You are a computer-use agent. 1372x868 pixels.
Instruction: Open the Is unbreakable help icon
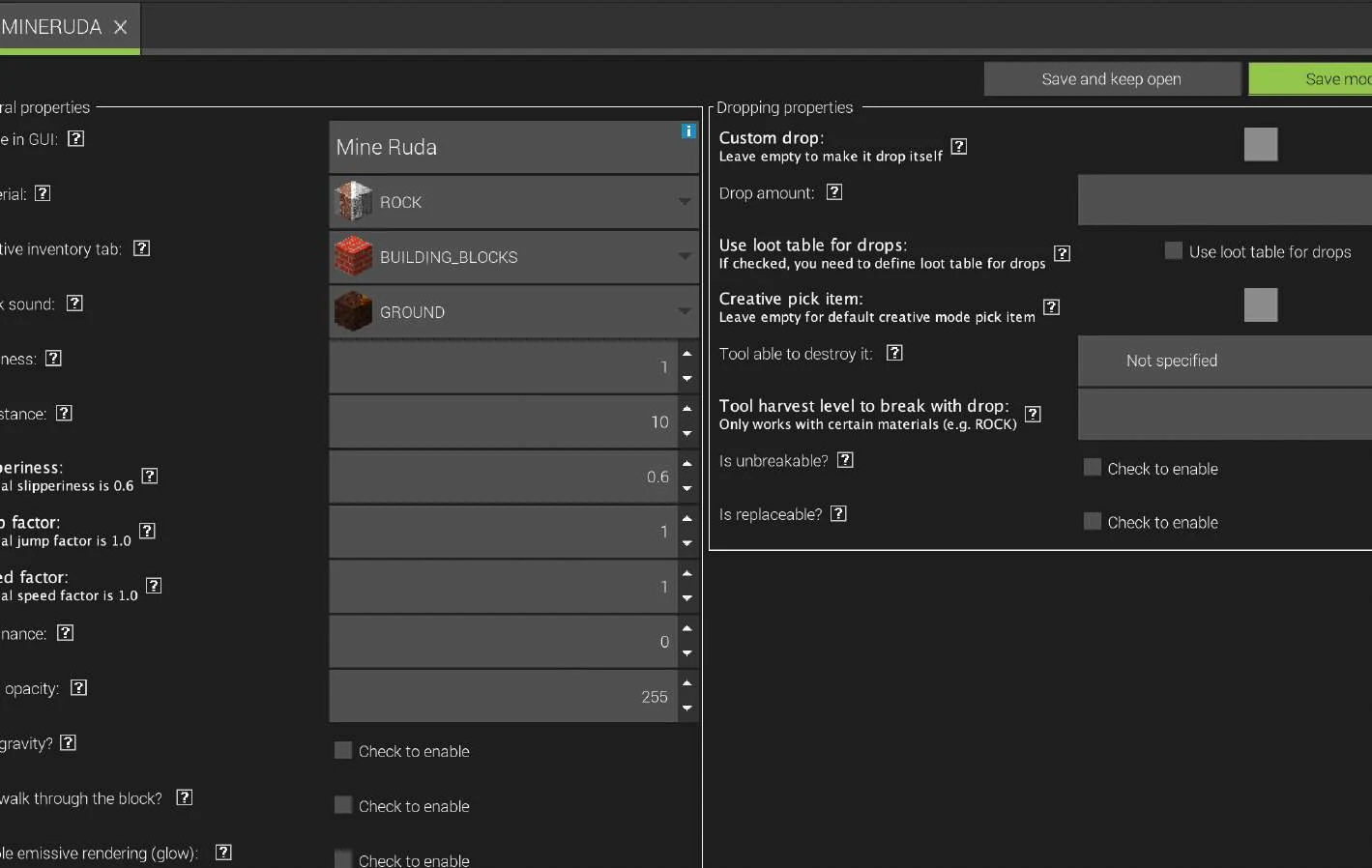(x=845, y=460)
